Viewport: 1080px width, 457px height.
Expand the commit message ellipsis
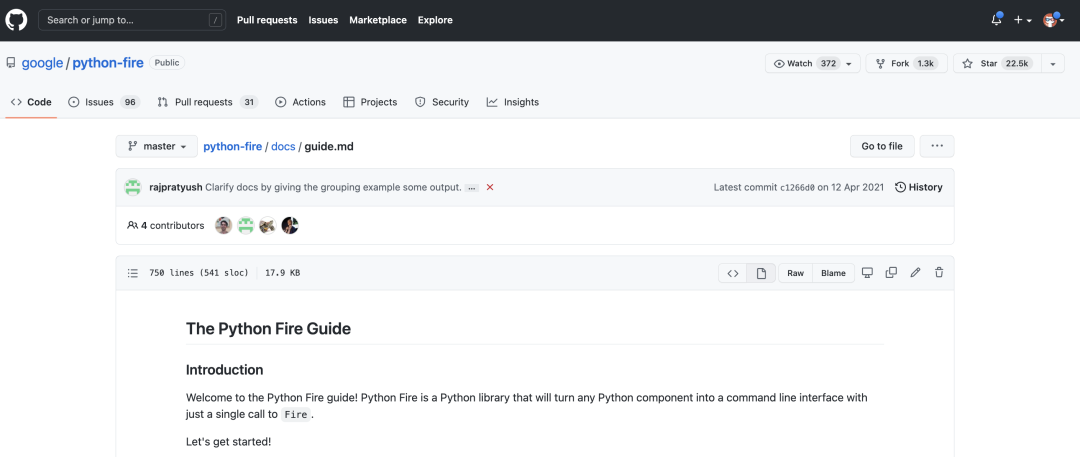tap(472, 187)
